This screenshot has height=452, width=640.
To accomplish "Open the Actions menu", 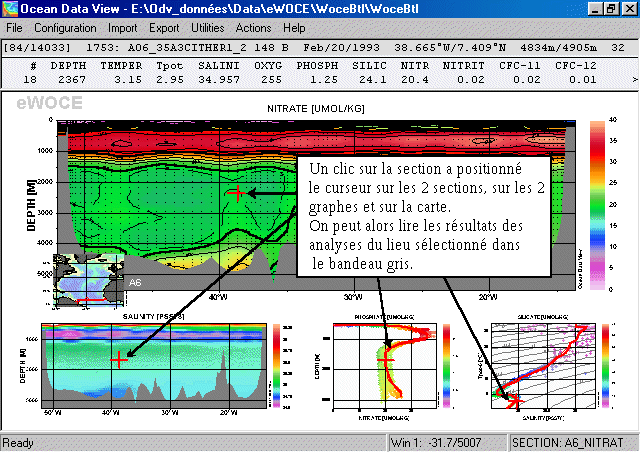I will pos(253,28).
